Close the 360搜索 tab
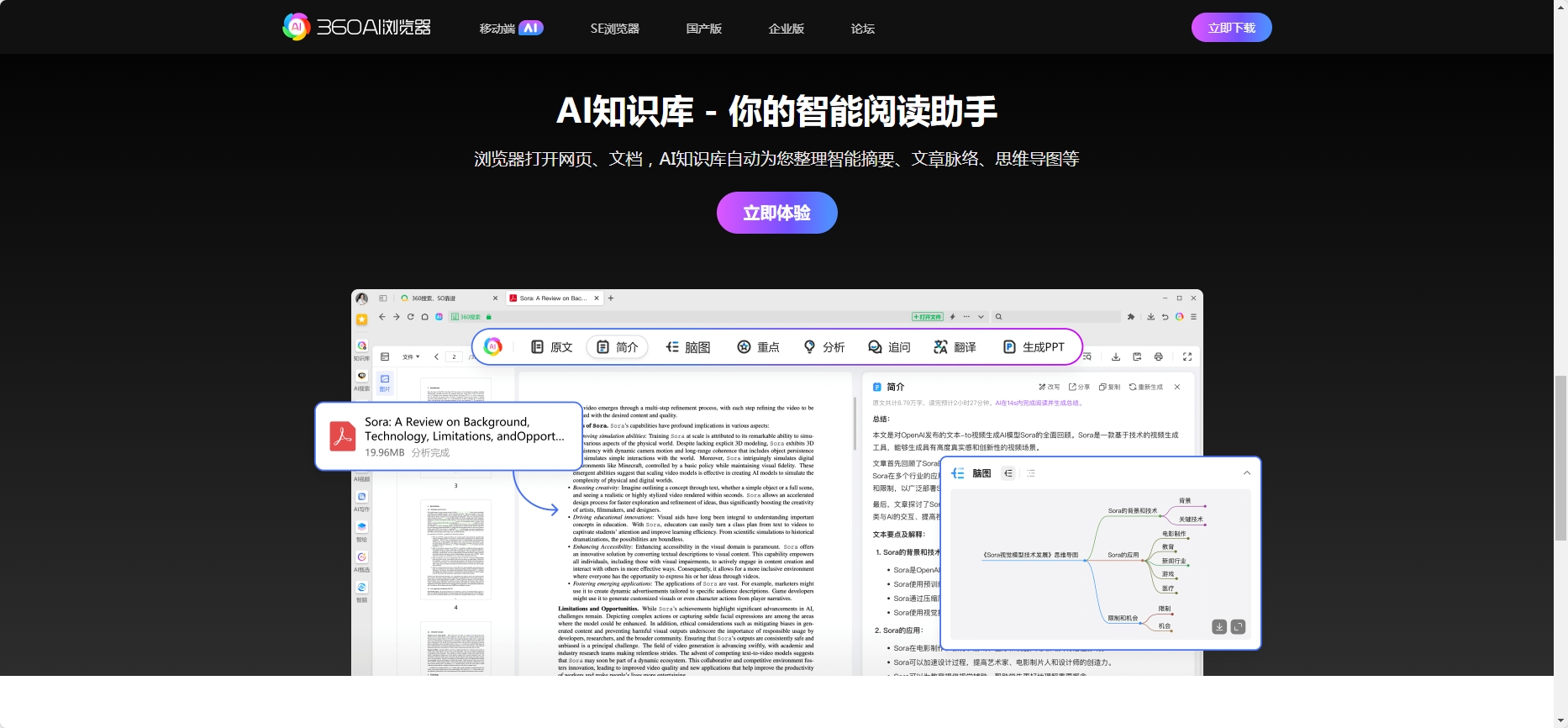 tap(495, 298)
